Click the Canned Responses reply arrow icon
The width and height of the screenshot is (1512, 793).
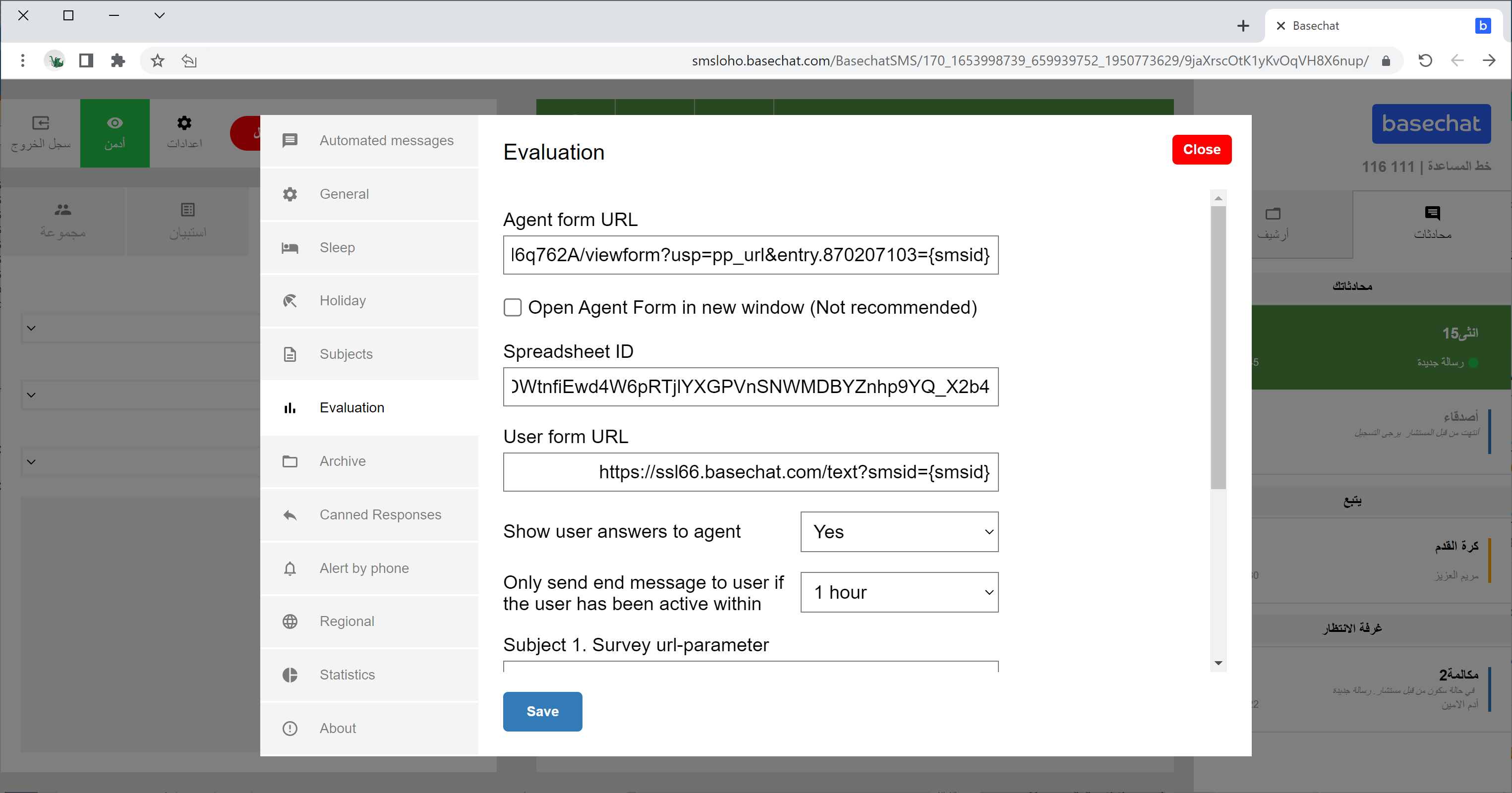[x=290, y=515]
